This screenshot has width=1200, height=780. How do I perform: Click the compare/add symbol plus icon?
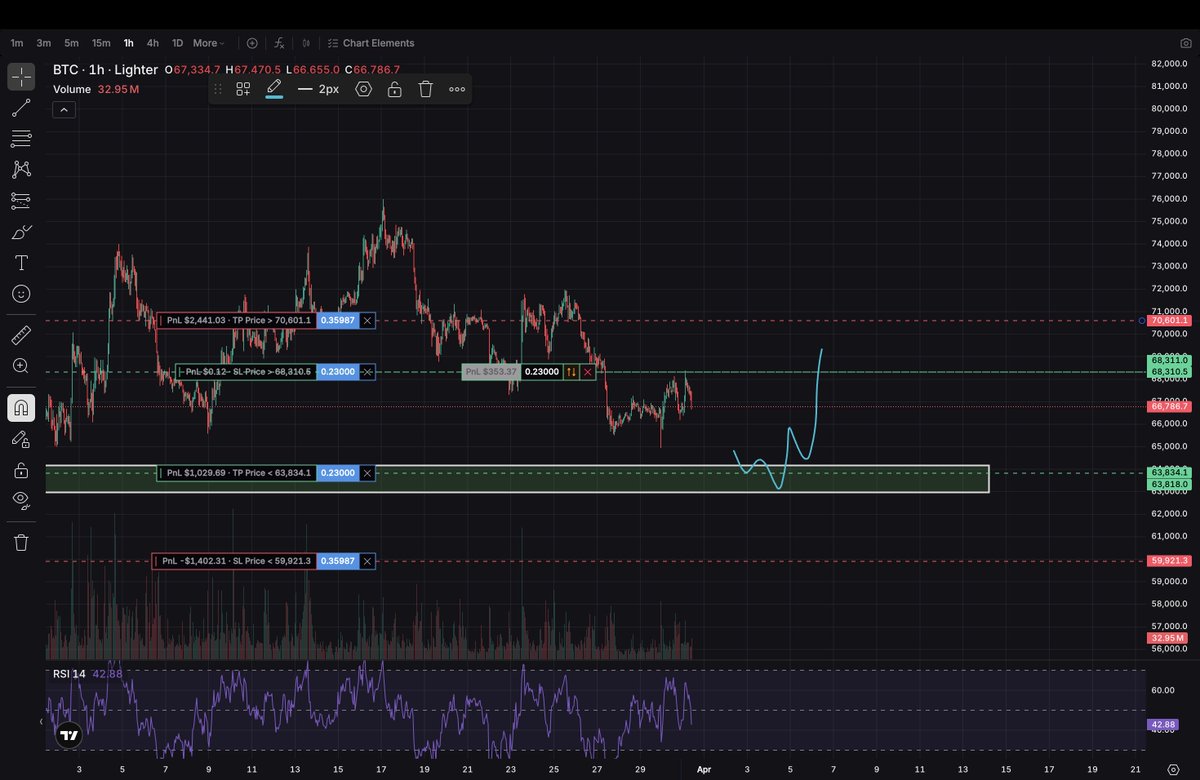252,43
